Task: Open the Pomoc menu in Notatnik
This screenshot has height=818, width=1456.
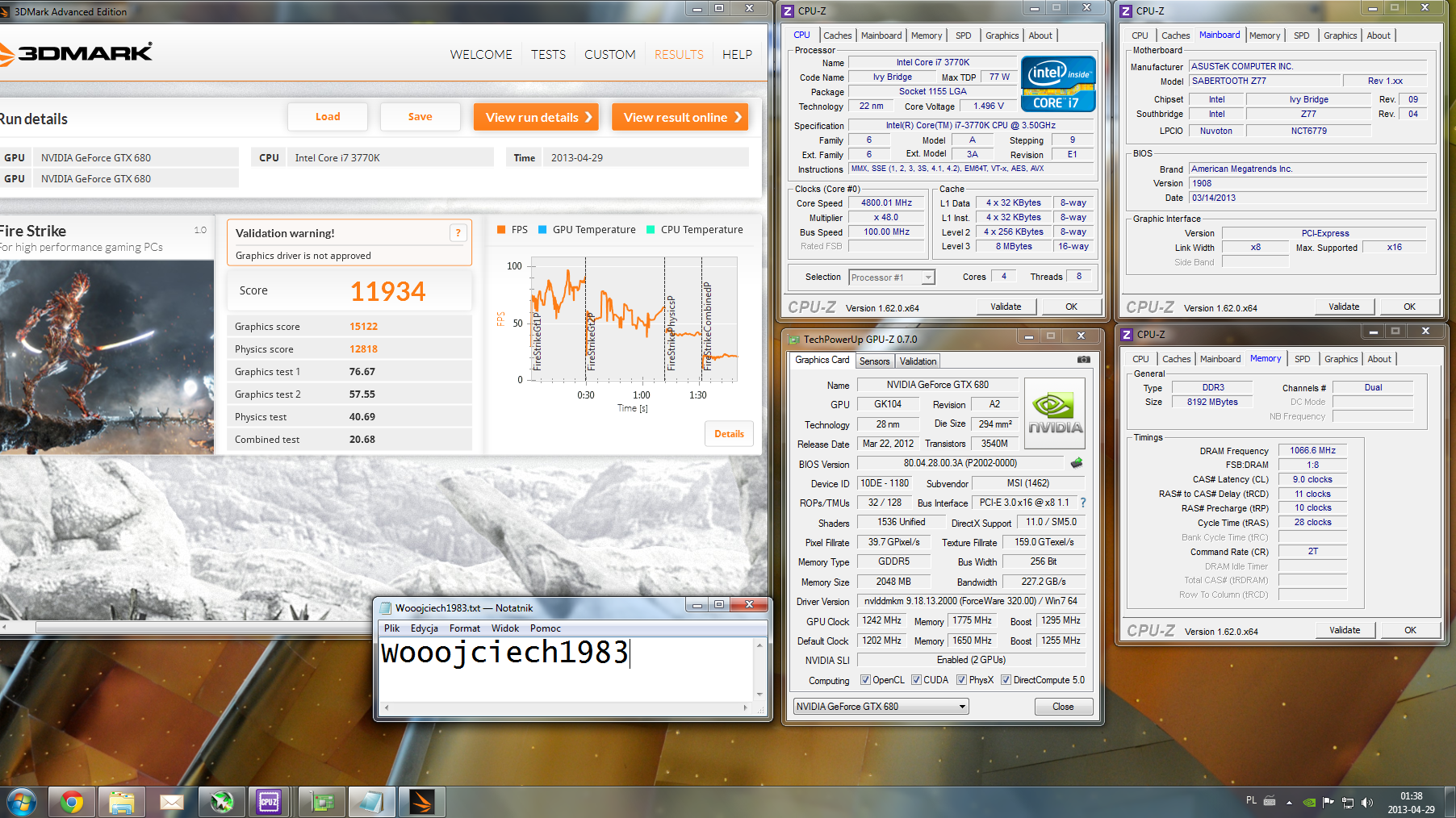Action: (x=545, y=628)
